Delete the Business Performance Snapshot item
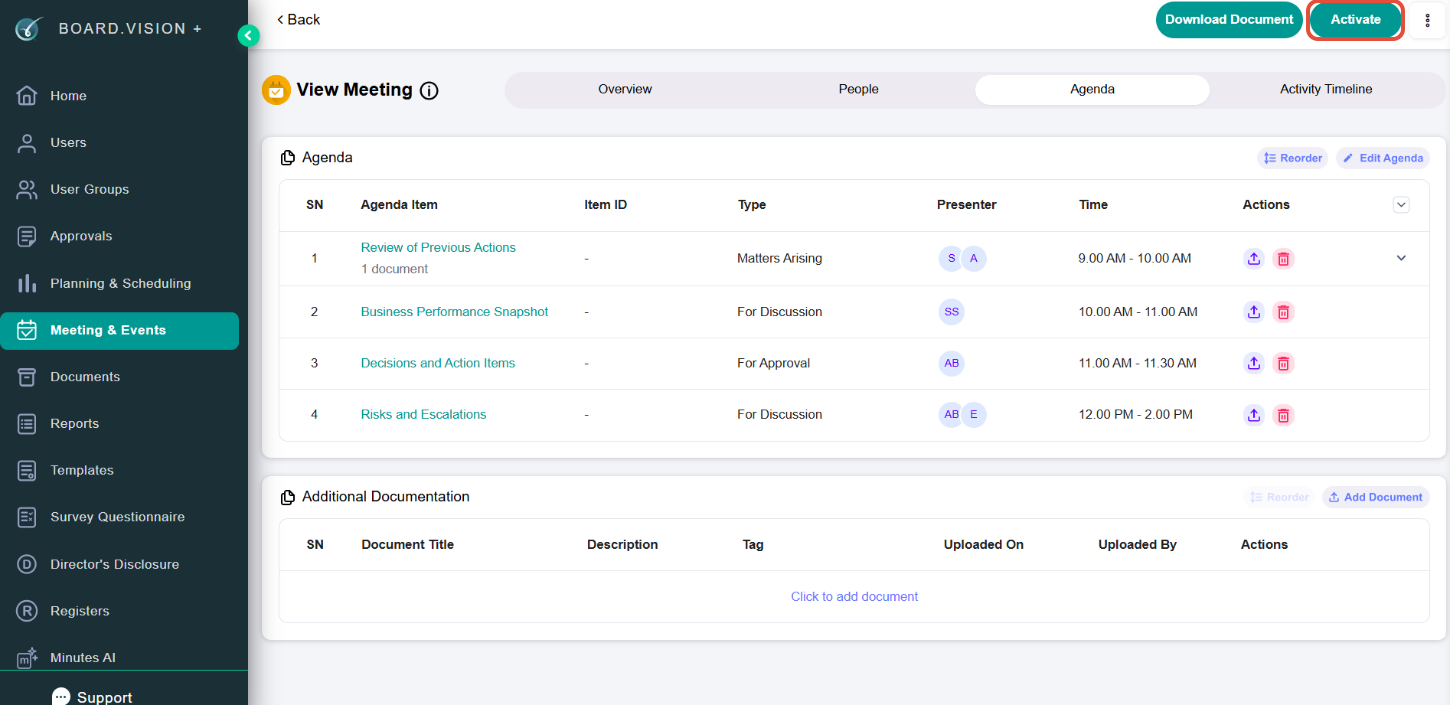 tap(1284, 312)
